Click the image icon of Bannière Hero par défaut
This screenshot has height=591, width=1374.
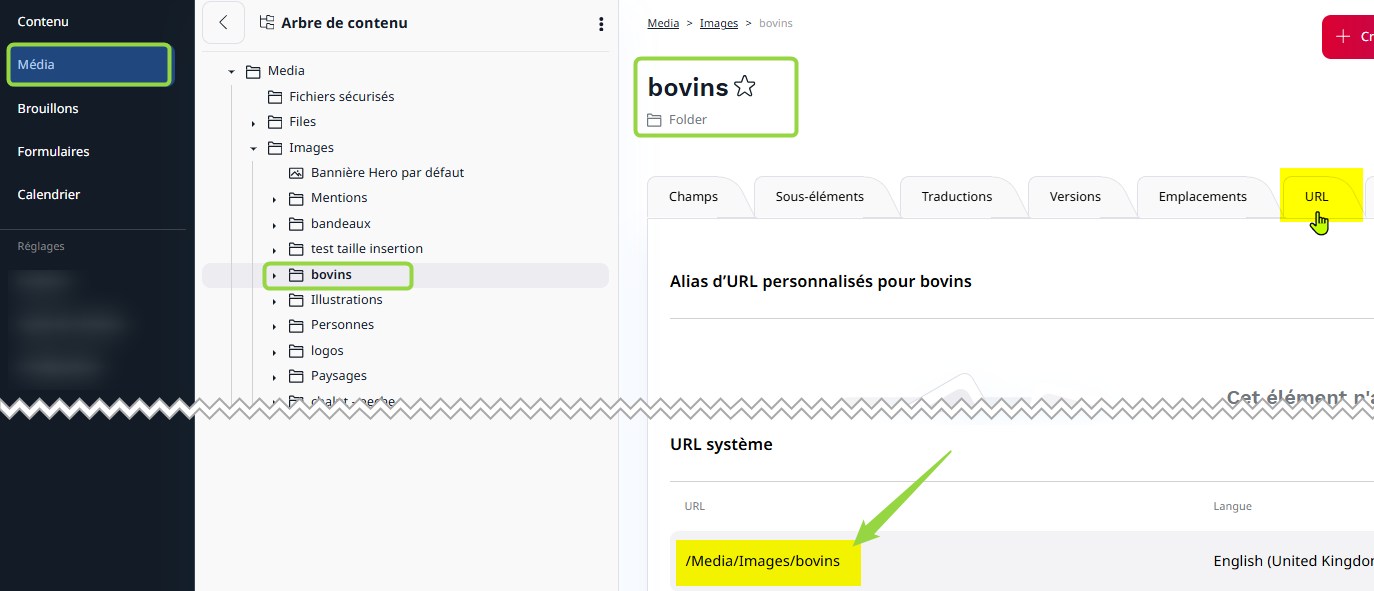pos(296,173)
